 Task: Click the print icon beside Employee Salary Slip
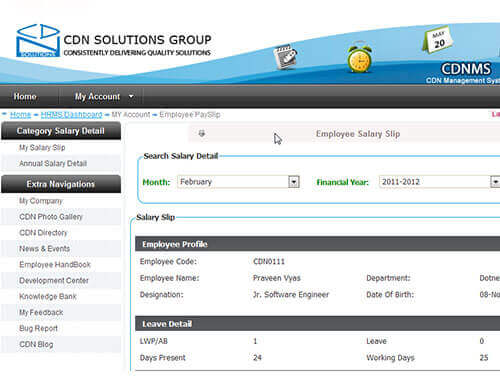pos(202,134)
